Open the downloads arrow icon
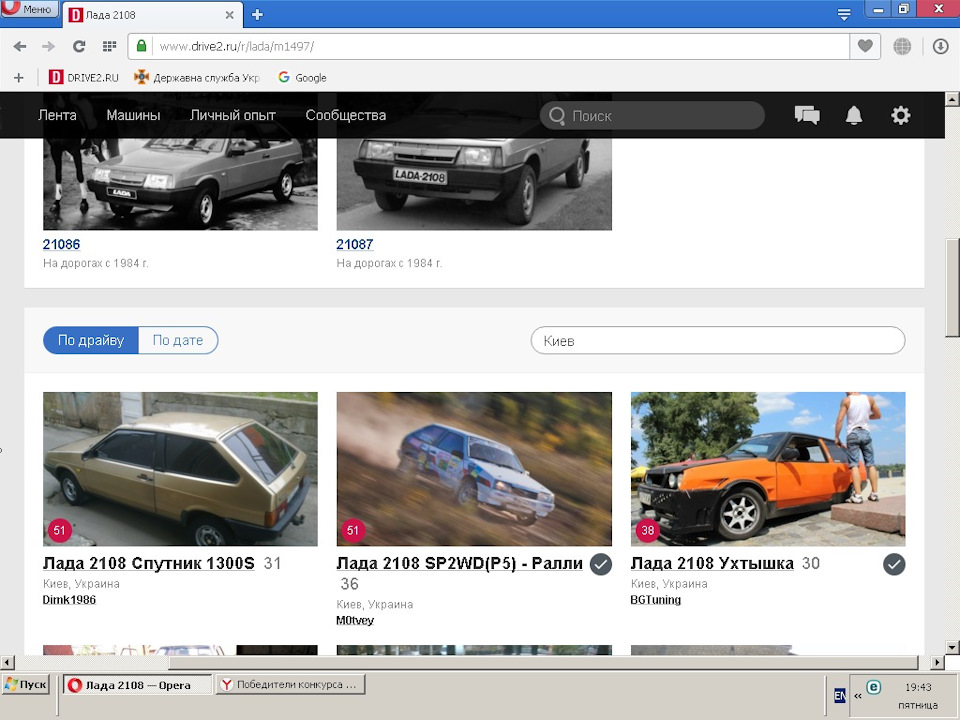 (940, 47)
